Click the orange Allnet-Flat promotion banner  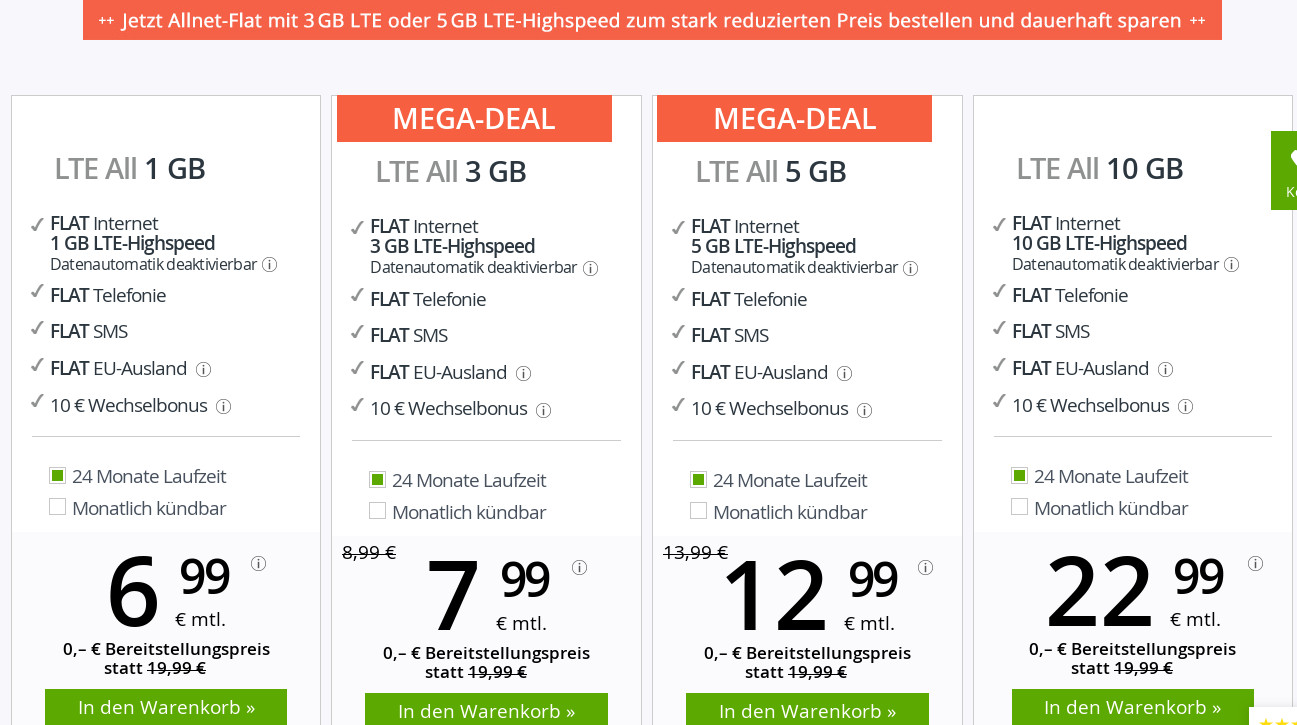652,20
